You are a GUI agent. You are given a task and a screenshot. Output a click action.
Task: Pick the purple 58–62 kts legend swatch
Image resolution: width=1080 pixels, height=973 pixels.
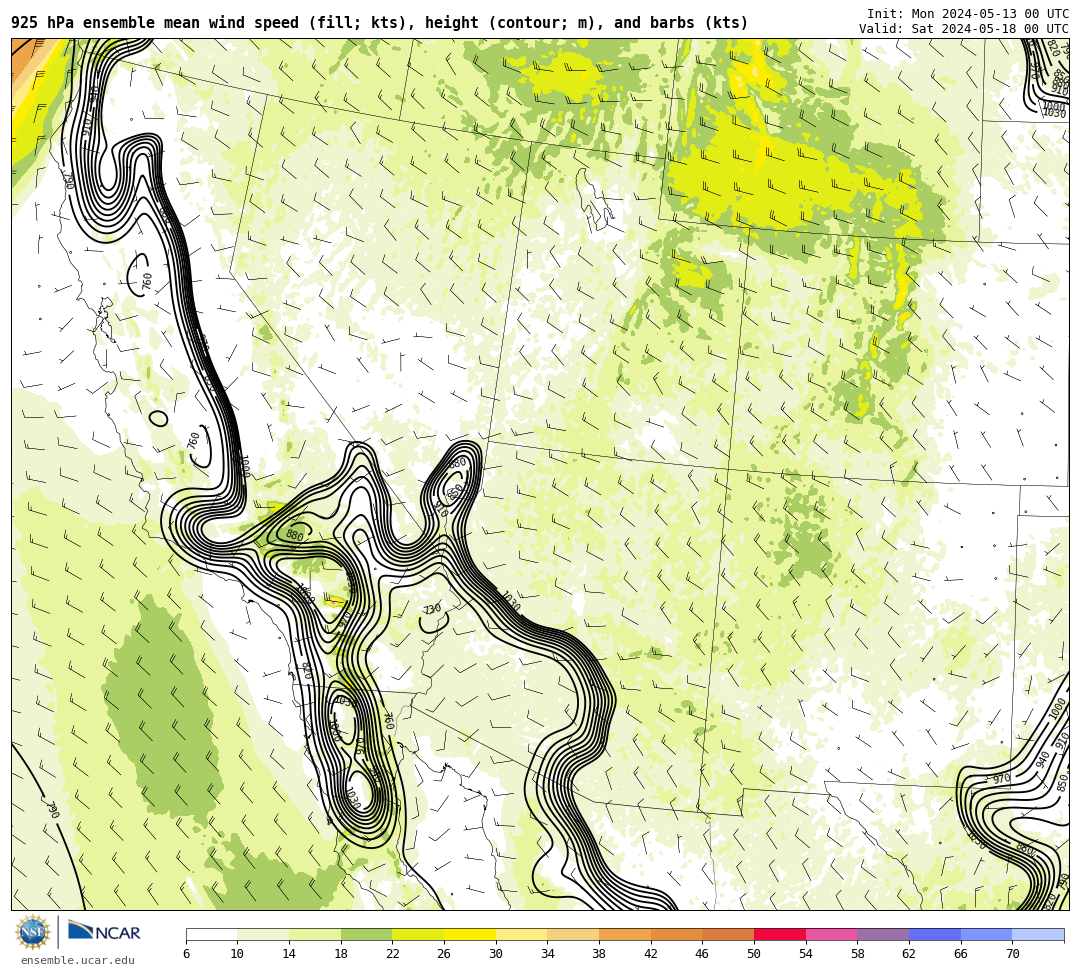883,934
